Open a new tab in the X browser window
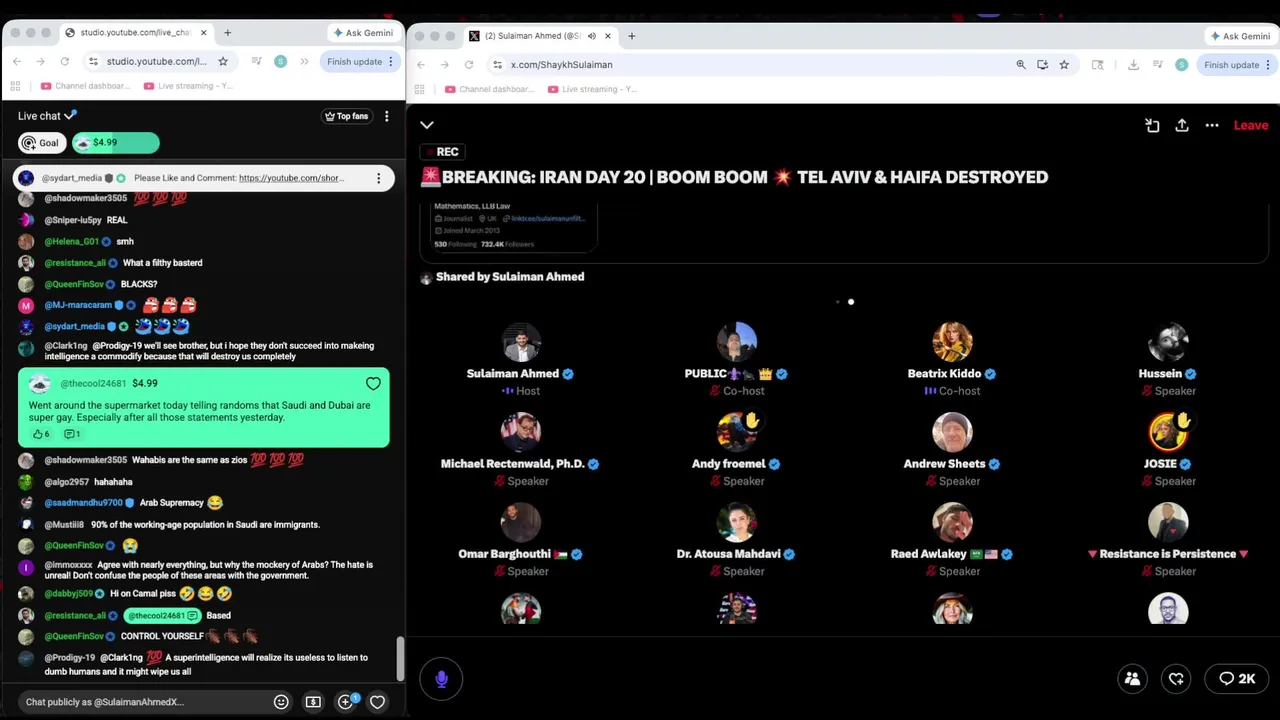1280x720 pixels. click(x=631, y=36)
